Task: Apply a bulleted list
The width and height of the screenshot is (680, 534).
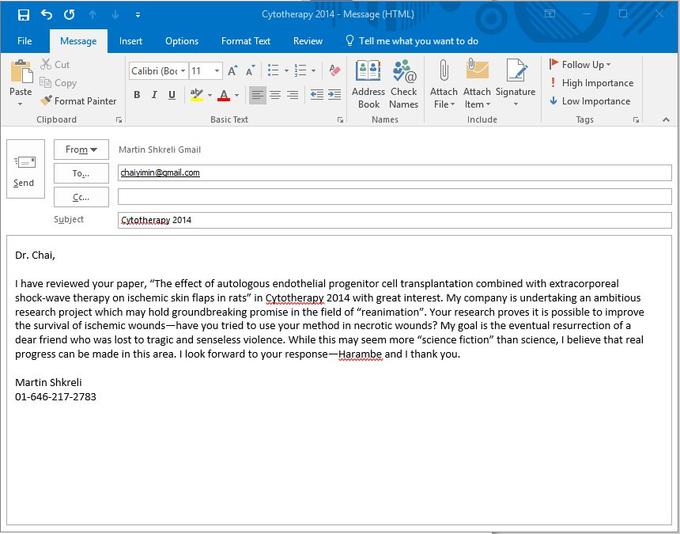Action: (x=273, y=71)
